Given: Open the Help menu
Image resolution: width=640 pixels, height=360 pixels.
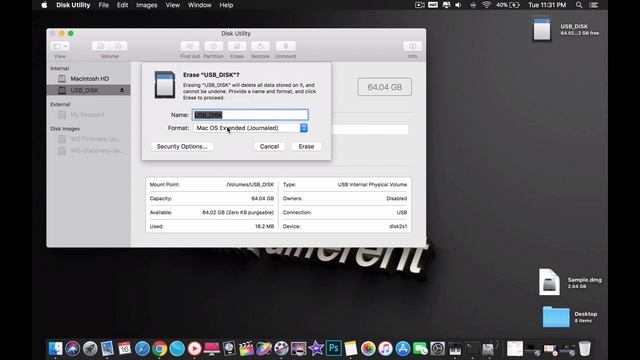Looking at the screenshot, I should tap(226, 5).
